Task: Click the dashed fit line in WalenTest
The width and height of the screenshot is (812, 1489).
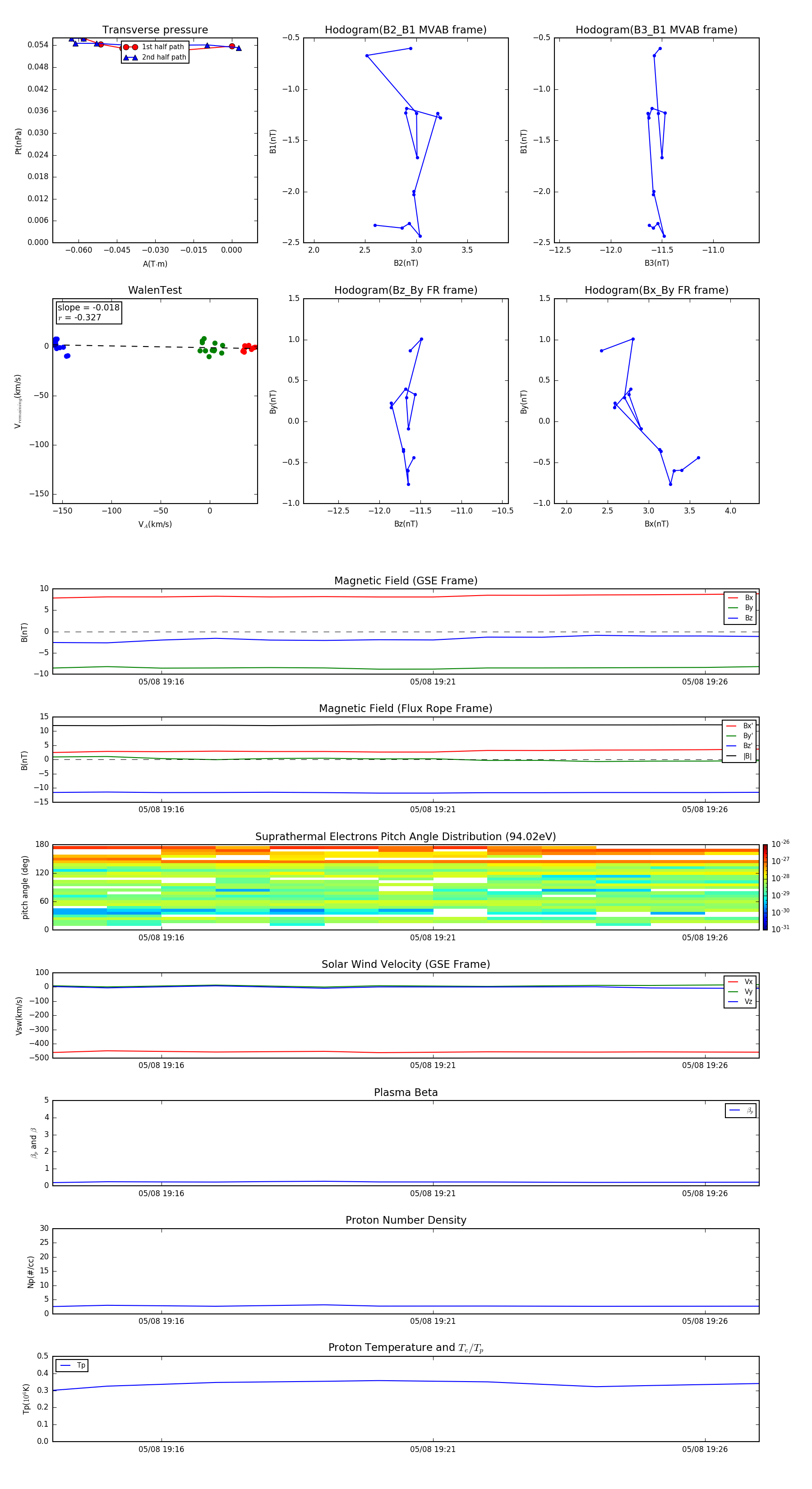Action: 155,346
